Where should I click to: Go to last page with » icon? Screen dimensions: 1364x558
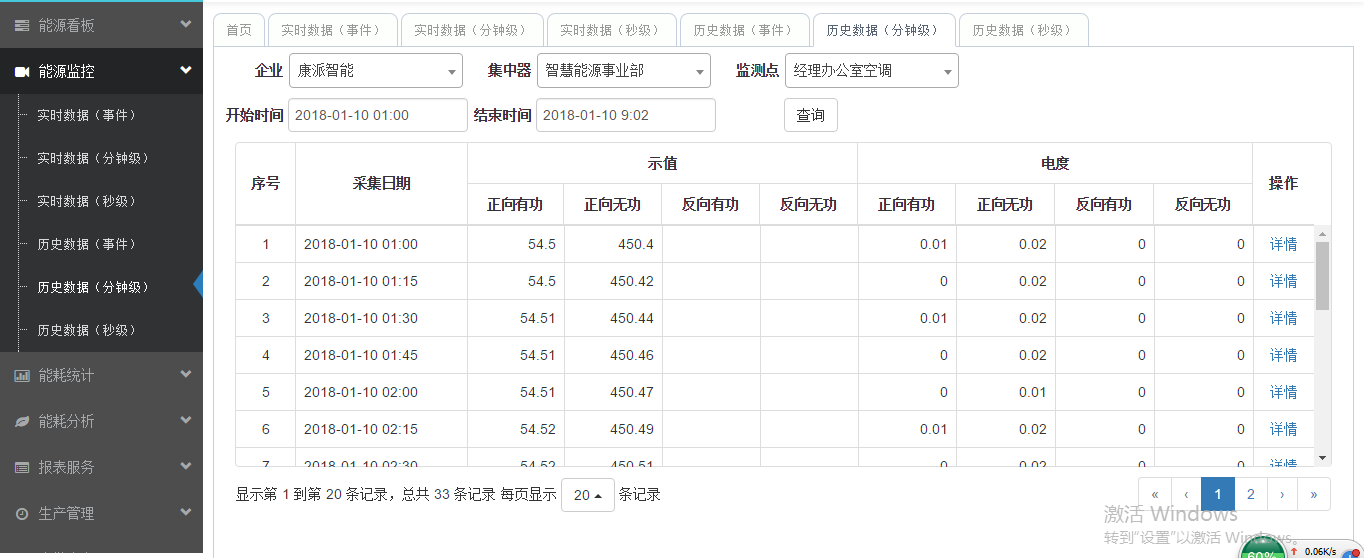[1313, 494]
